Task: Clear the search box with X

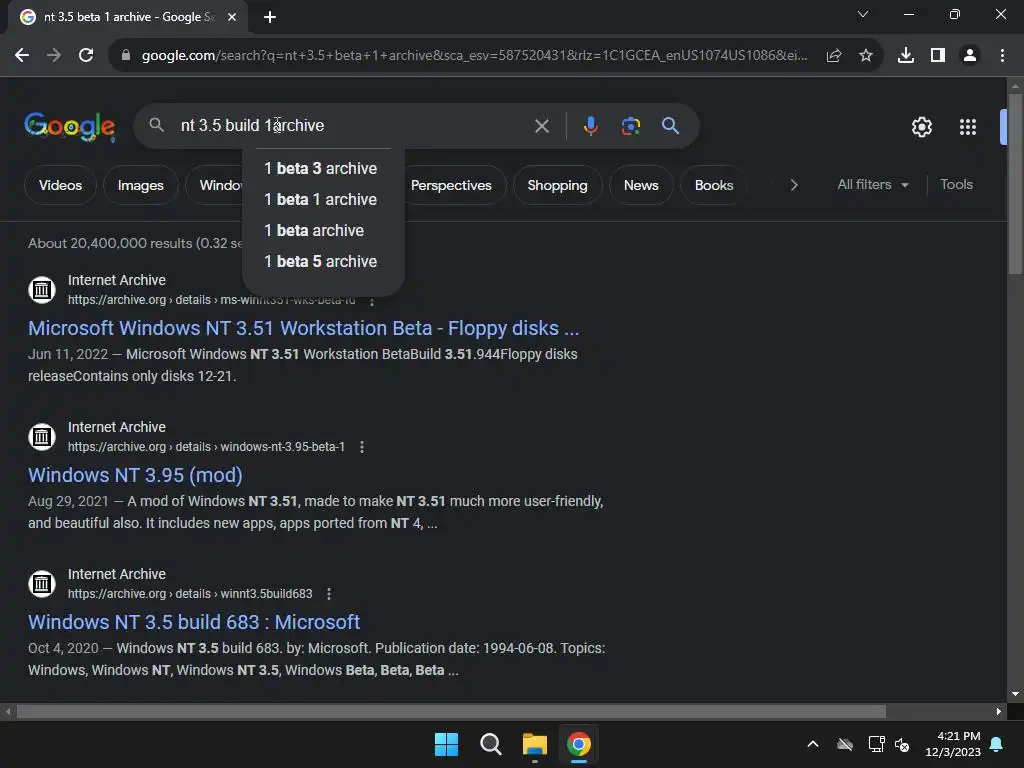Action: (x=542, y=126)
